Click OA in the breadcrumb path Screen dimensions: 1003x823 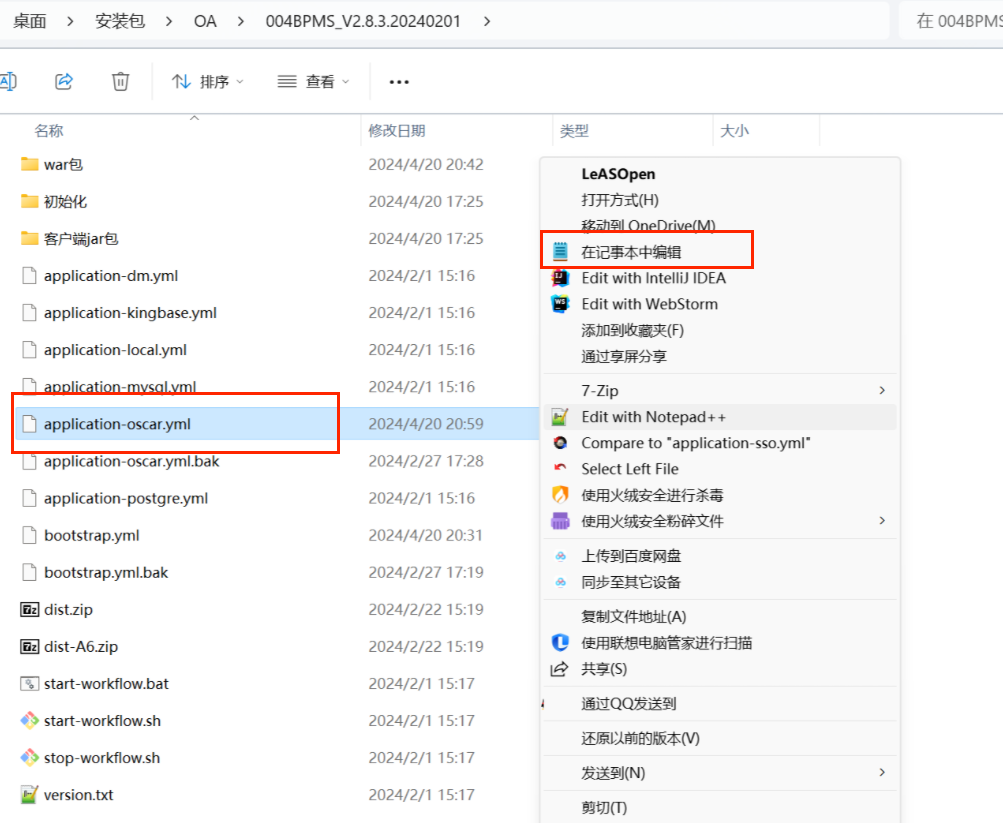point(205,21)
